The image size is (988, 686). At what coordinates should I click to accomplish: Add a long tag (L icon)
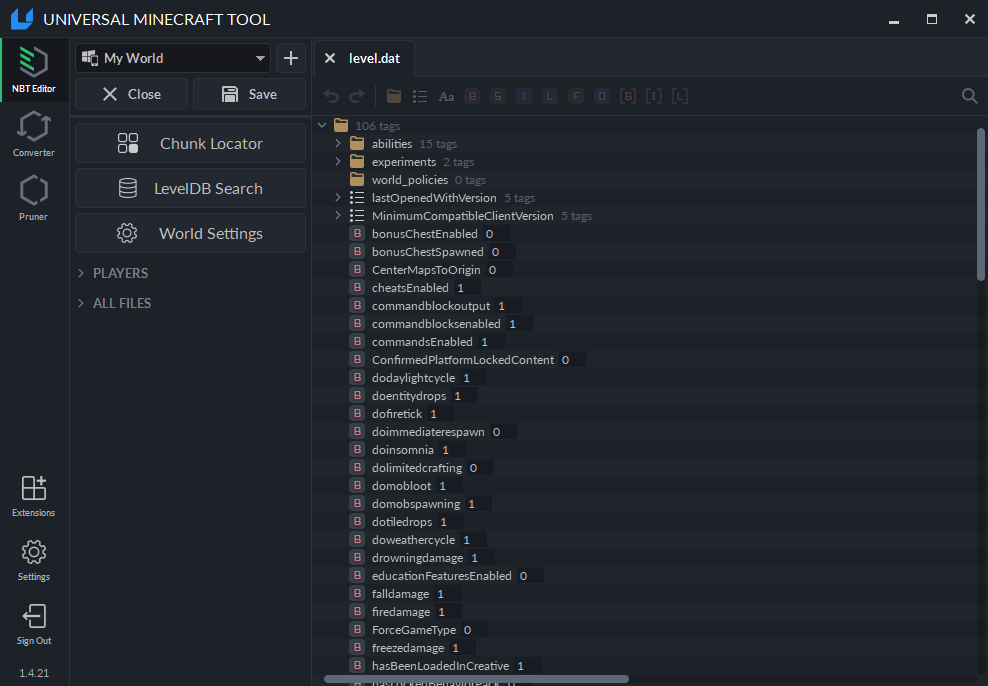(x=549, y=96)
